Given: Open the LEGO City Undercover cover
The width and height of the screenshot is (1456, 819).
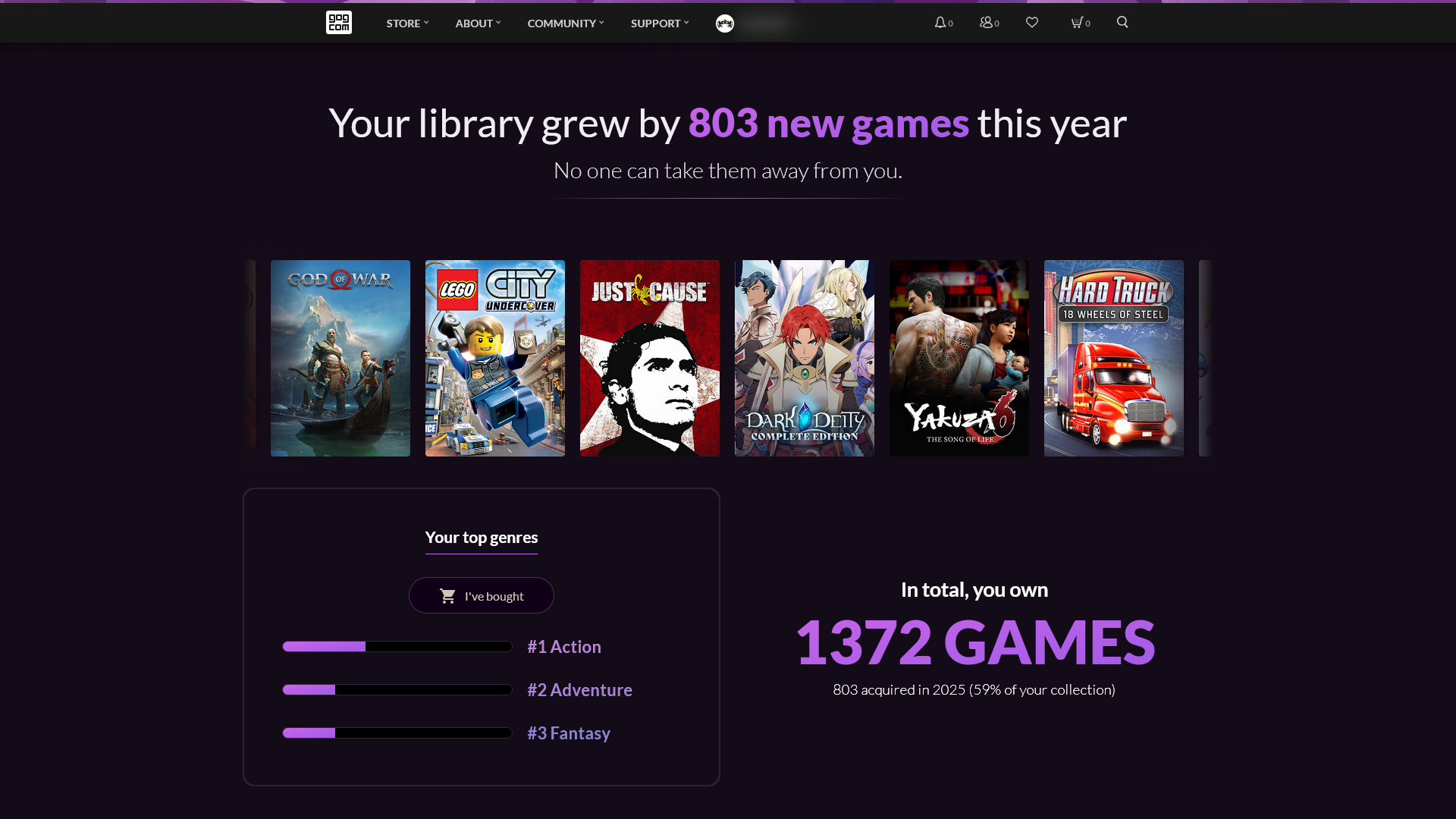Looking at the screenshot, I should (495, 359).
